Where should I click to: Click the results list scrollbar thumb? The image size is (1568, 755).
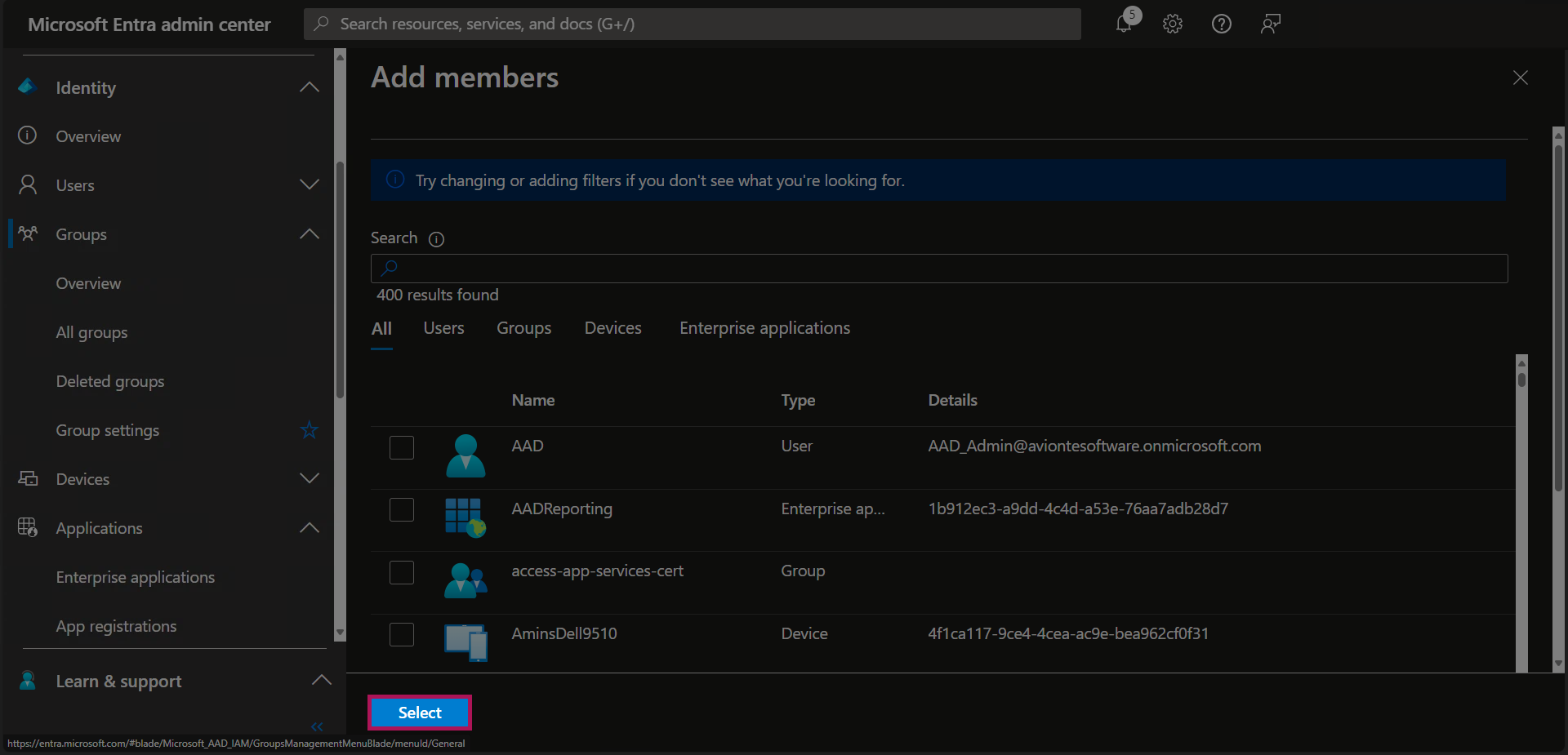pos(1521,379)
